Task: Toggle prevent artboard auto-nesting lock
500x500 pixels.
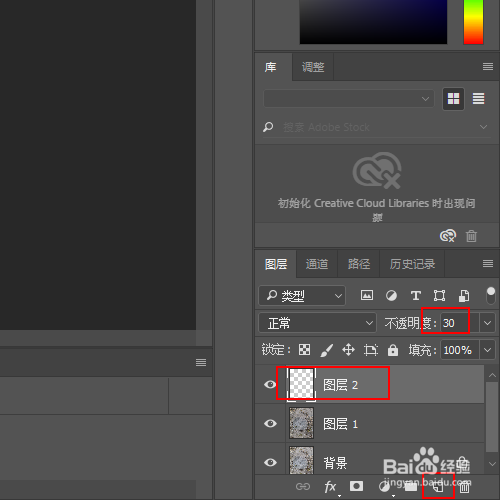Action: click(x=371, y=350)
